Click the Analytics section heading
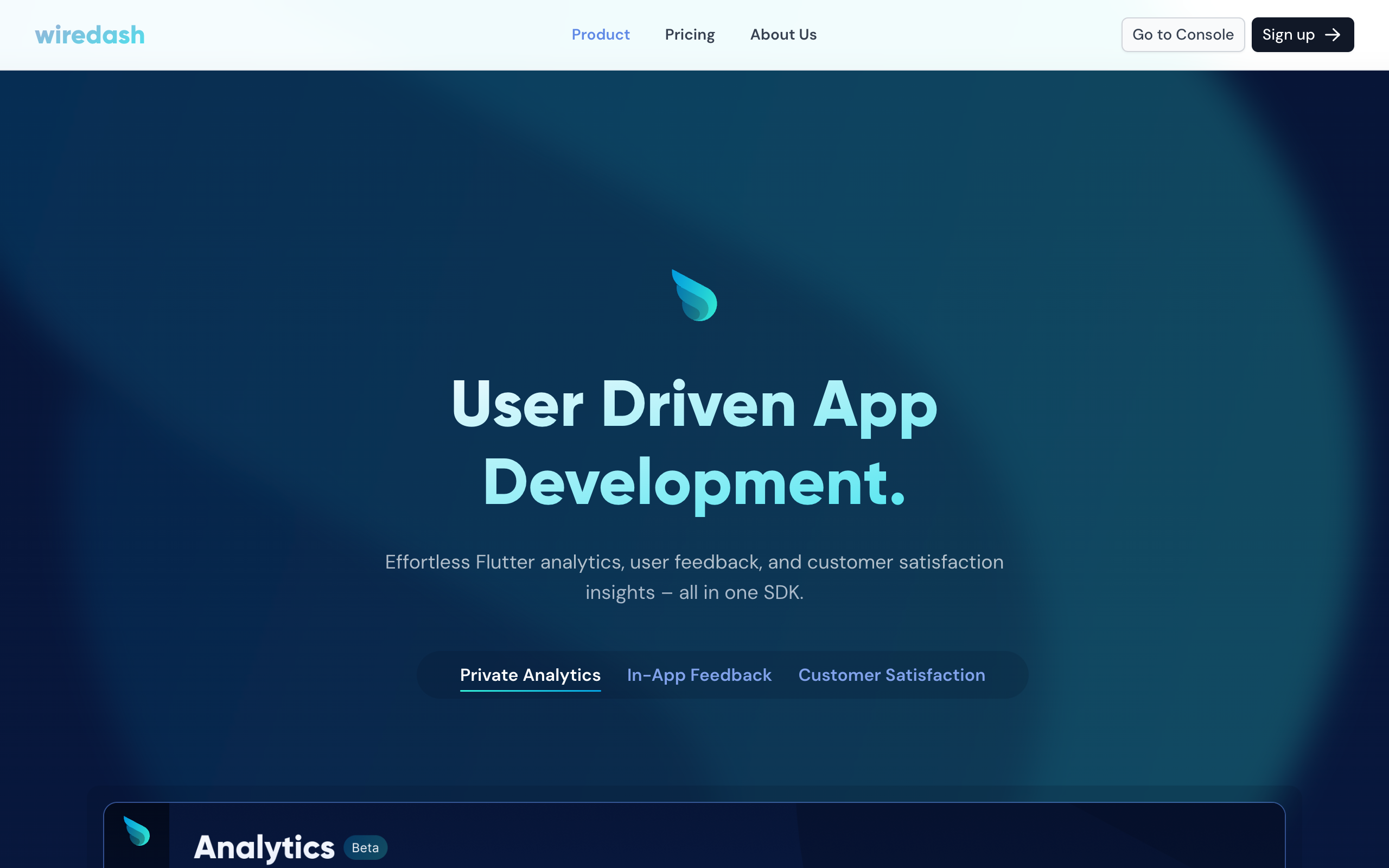The height and width of the screenshot is (868, 1389). (x=264, y=847)
